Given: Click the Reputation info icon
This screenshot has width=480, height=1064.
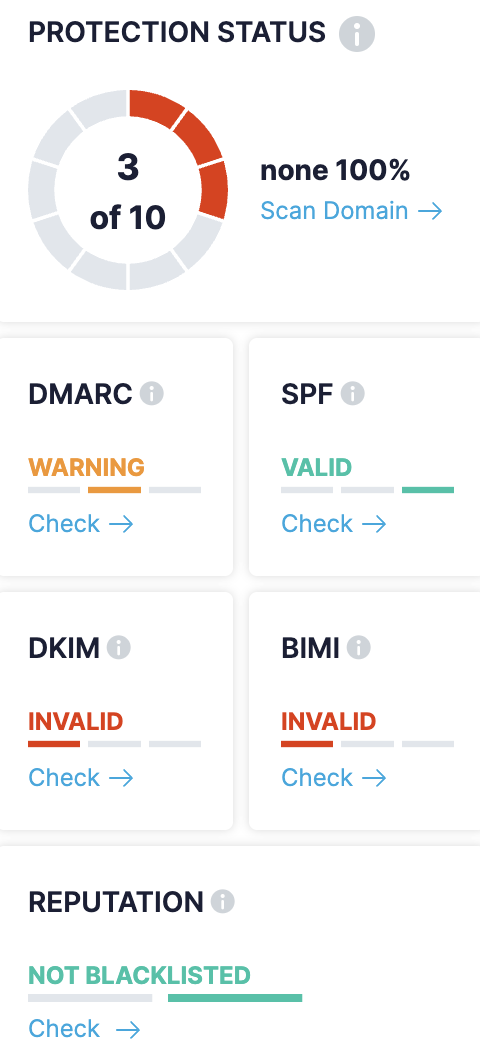Looking at the screenshot, I should click(x=223, y=902).
